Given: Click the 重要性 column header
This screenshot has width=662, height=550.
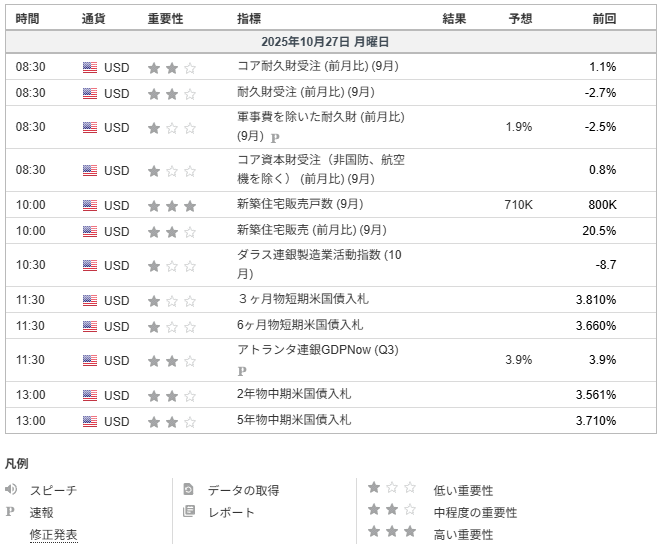Looking at the screenshot, I should point(166,18).
